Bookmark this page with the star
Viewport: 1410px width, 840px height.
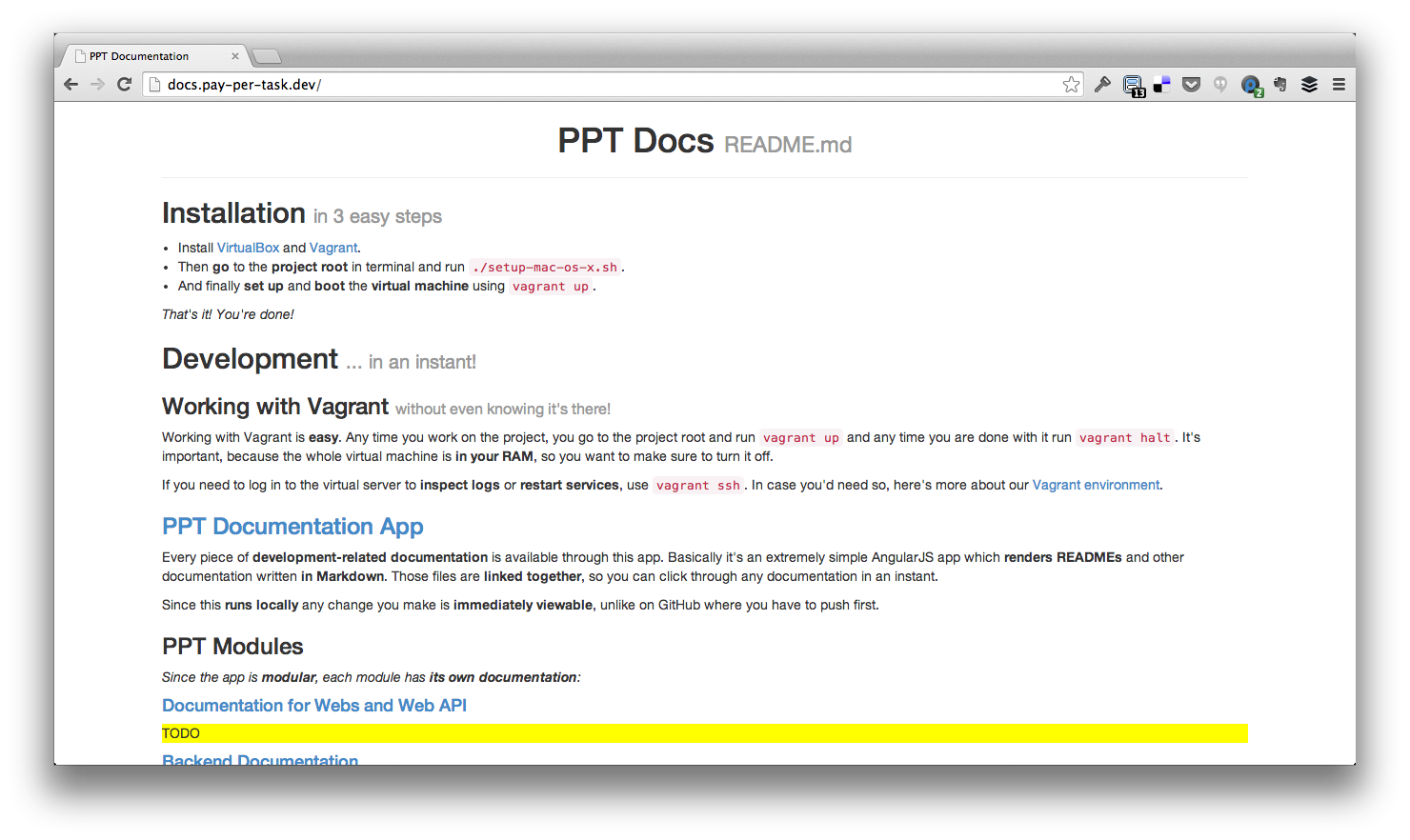[x=1072, y=84]
